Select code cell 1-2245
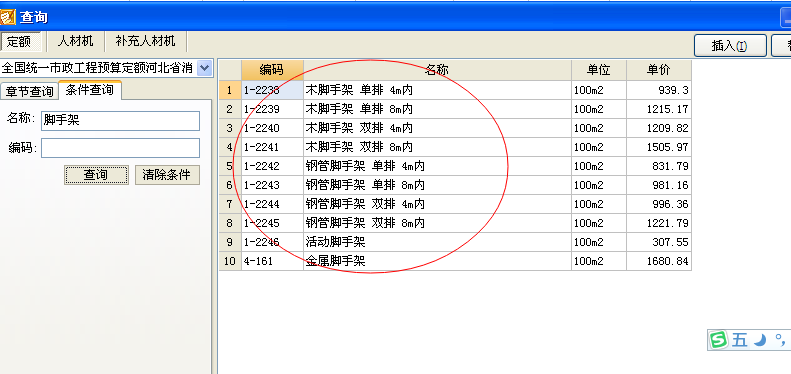The width and height of the screenshot is (791, 374). tap(272, 223)
